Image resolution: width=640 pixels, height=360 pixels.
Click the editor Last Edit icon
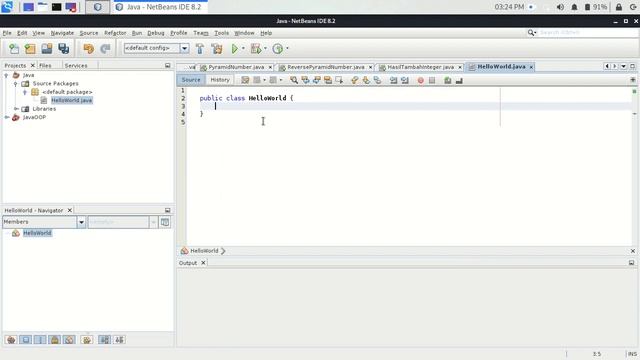click(x=245, y=80)
